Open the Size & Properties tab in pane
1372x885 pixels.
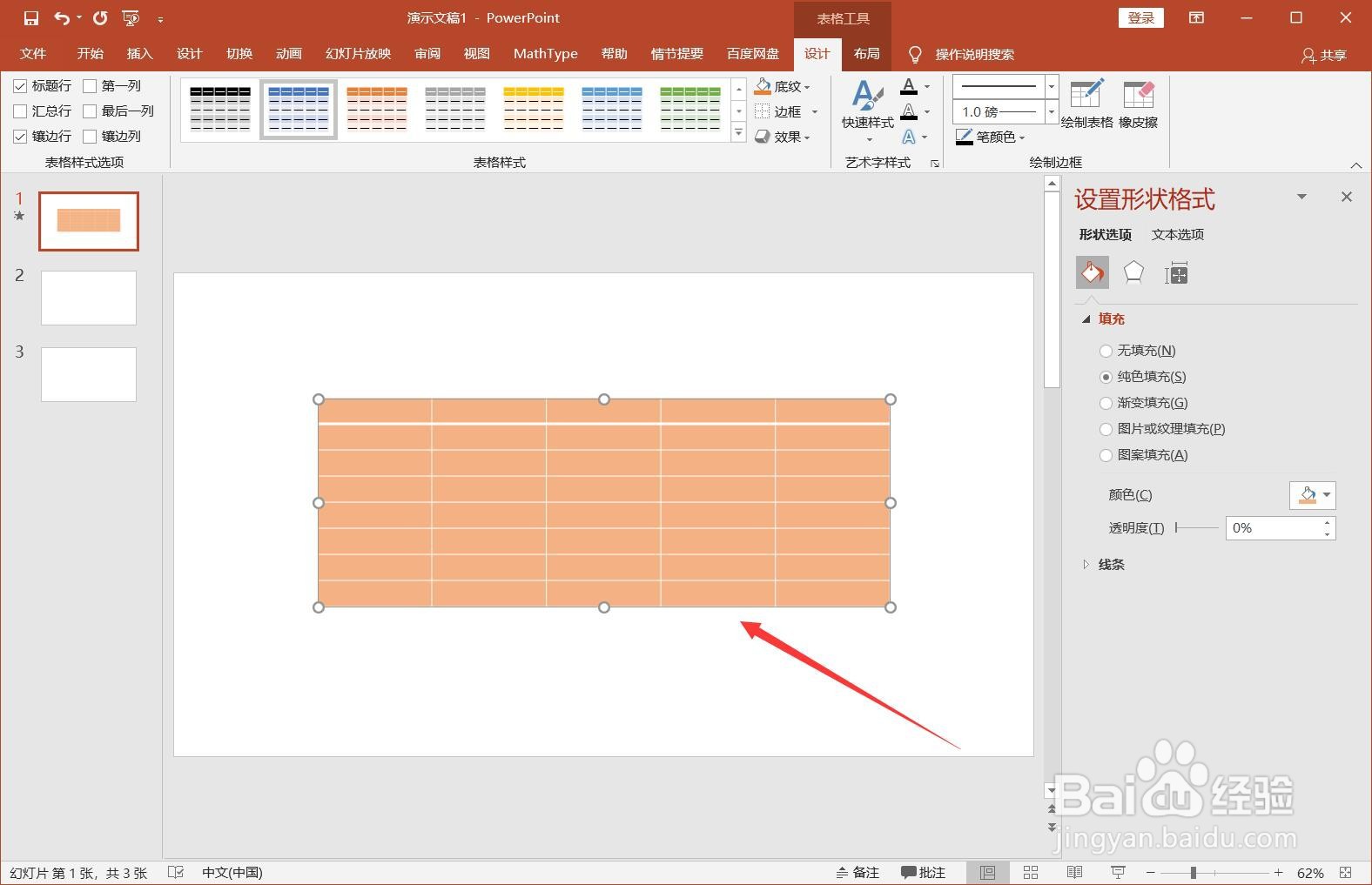pos(1176,273)
